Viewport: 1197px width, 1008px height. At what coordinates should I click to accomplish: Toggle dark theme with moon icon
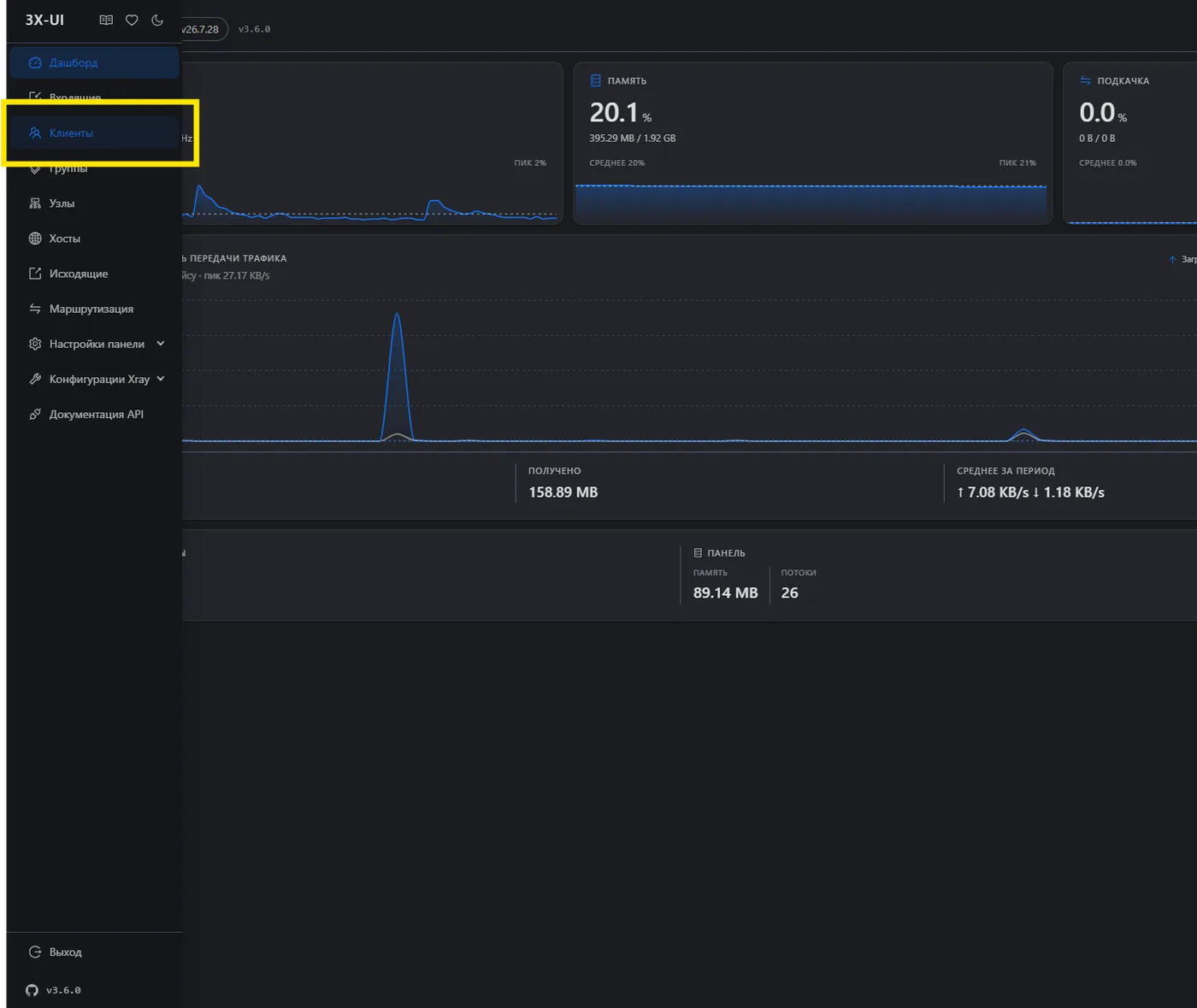[157, 20]
